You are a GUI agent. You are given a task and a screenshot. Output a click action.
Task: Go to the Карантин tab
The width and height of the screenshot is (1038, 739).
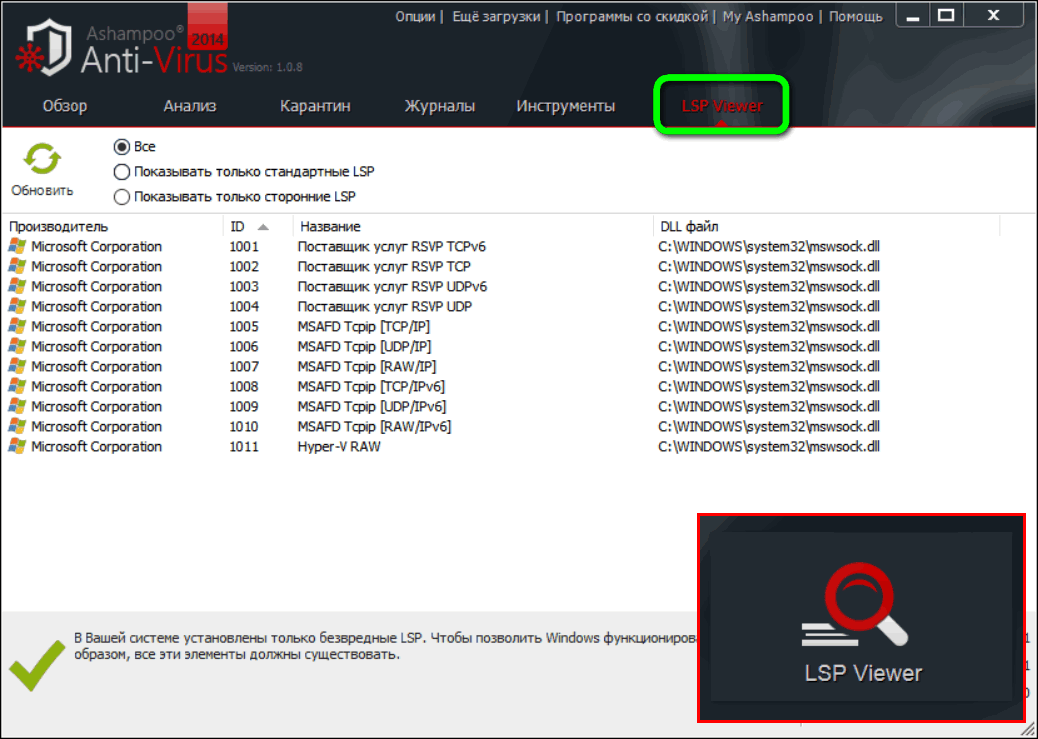pyautogui.click(x=315, y=106)
